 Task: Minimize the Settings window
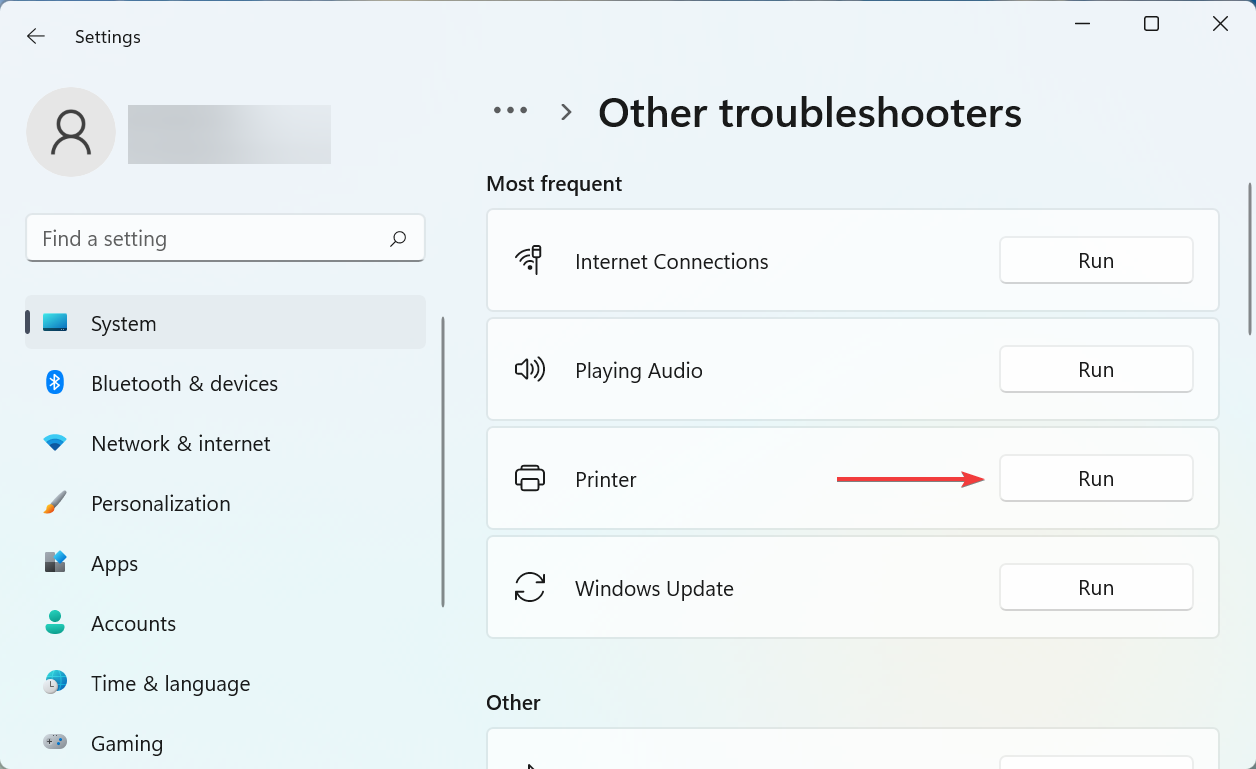coord(1082,24)
